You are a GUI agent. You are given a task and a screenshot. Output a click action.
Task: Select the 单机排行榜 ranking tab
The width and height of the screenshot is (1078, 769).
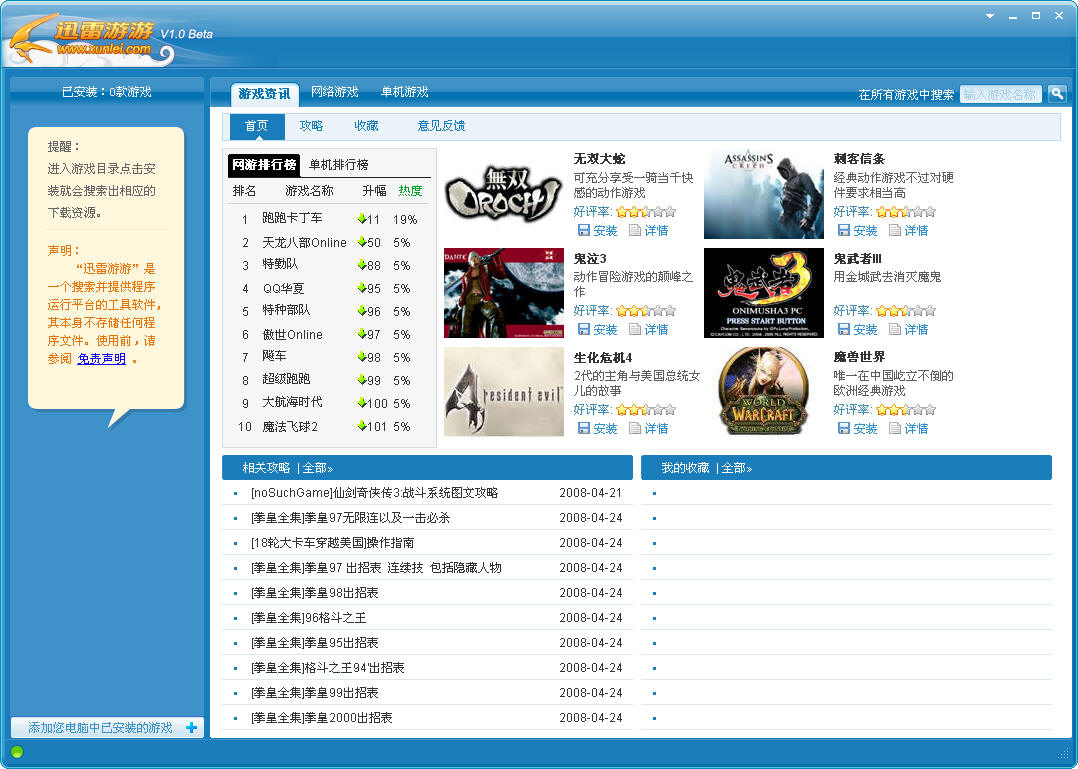coord(339,165)
